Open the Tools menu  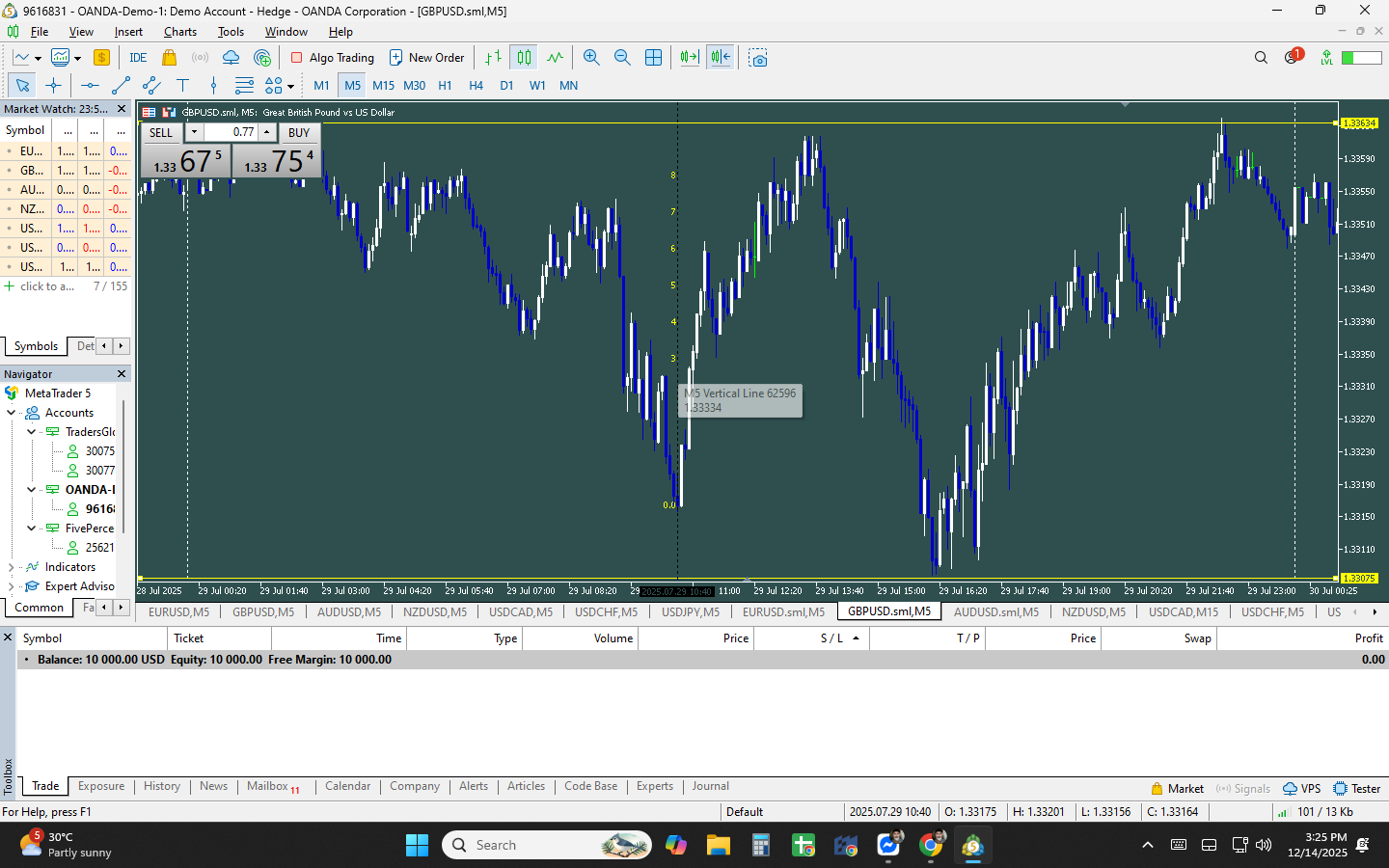(231, 32)
